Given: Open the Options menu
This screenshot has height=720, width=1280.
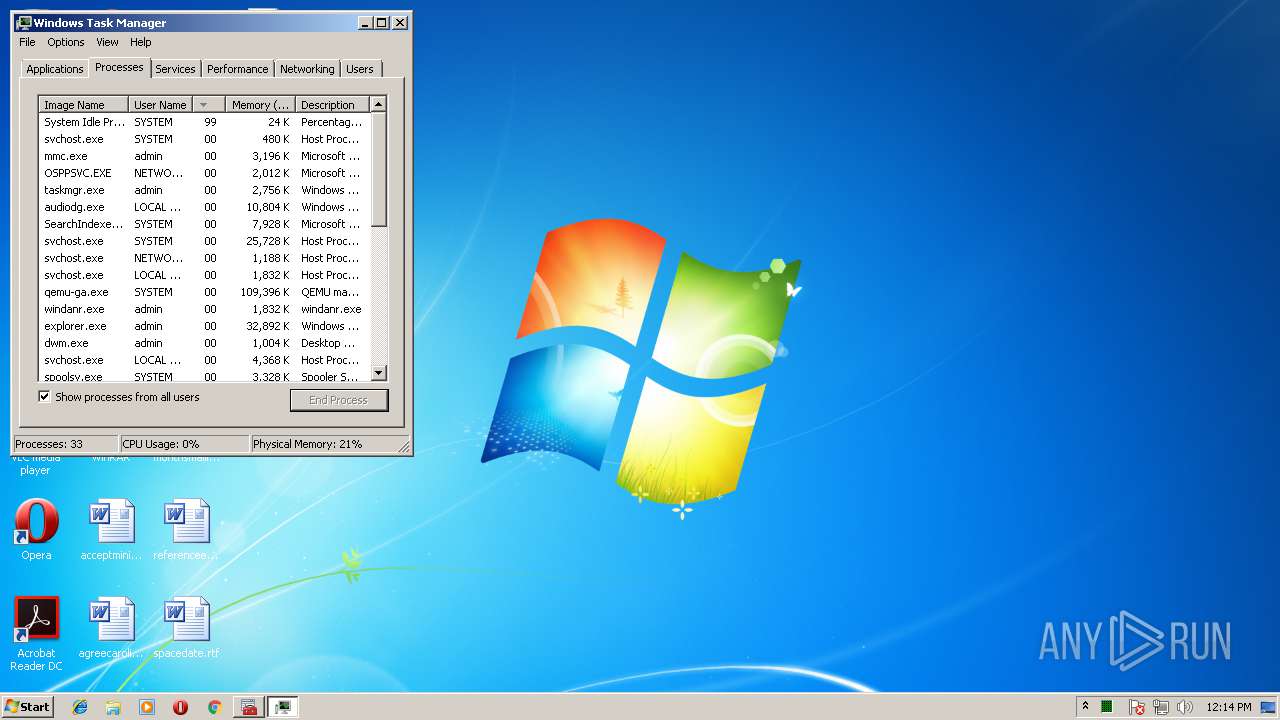Looking at the screenshot, I should tap(66, 42).
